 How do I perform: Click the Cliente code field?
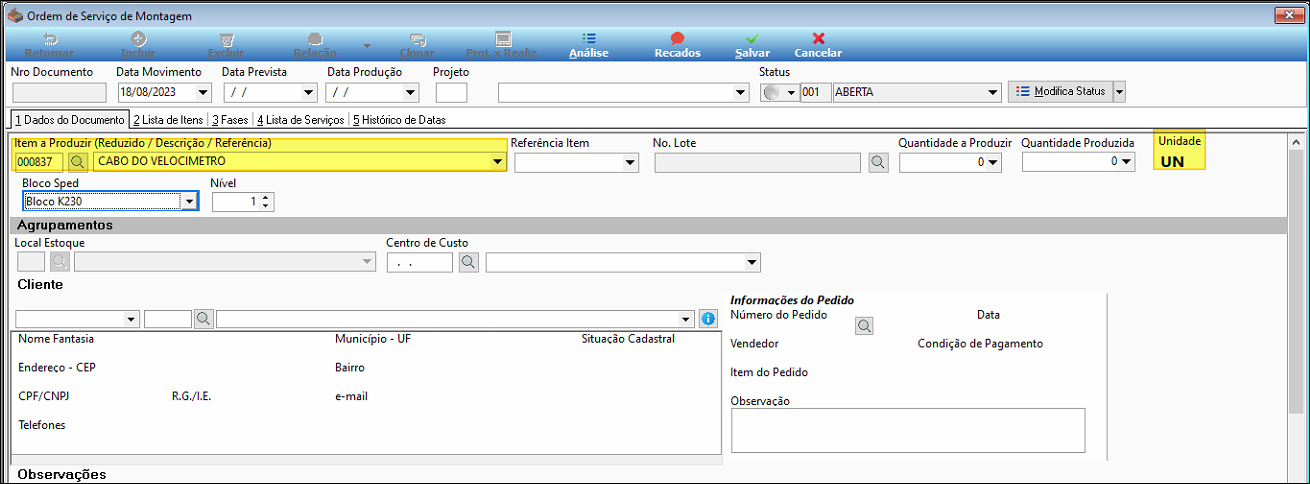168,319
